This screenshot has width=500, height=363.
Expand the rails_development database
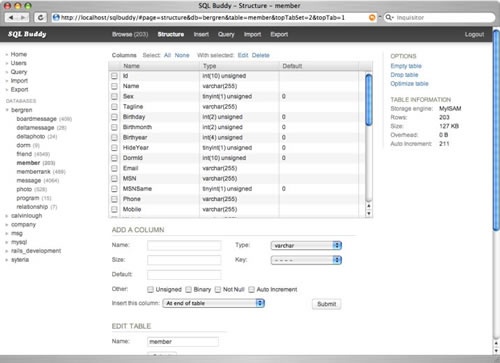click(x=7, y=251)
